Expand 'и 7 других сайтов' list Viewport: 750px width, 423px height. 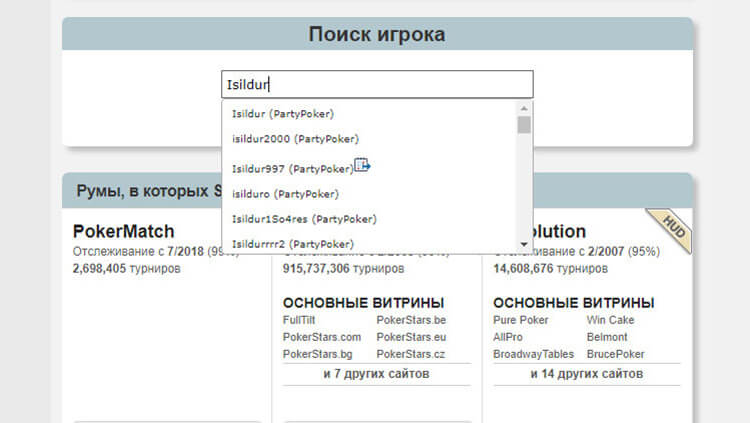376,374
